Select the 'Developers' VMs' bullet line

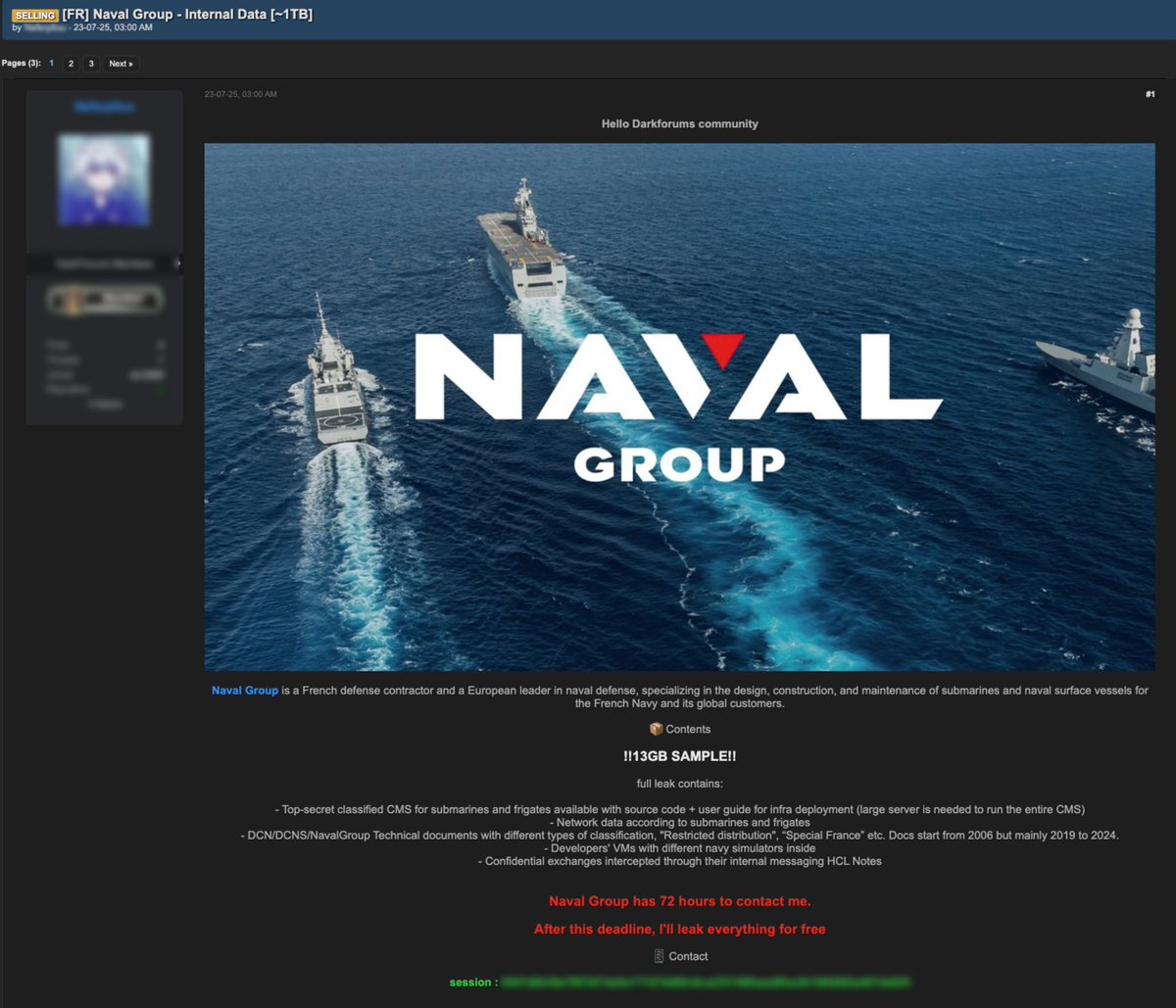tap(679, 848)
